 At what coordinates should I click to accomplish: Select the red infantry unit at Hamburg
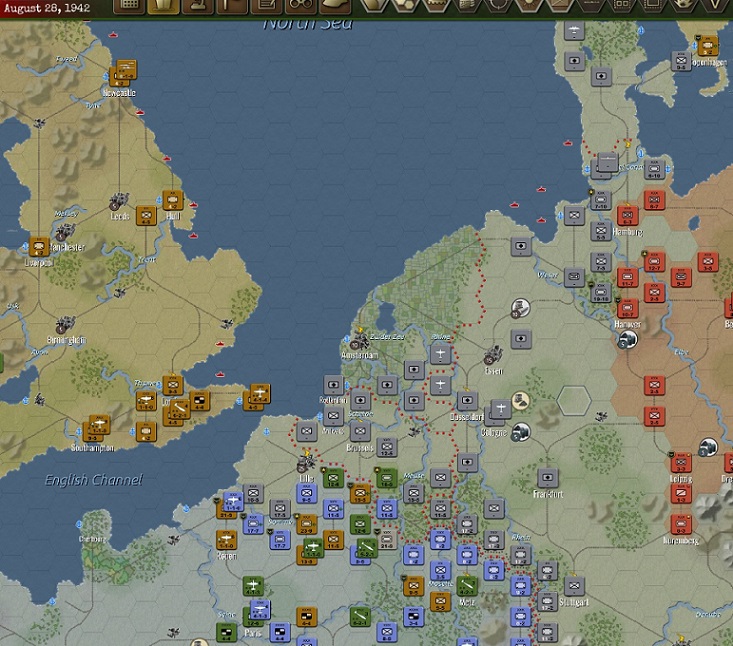(627, 215)
